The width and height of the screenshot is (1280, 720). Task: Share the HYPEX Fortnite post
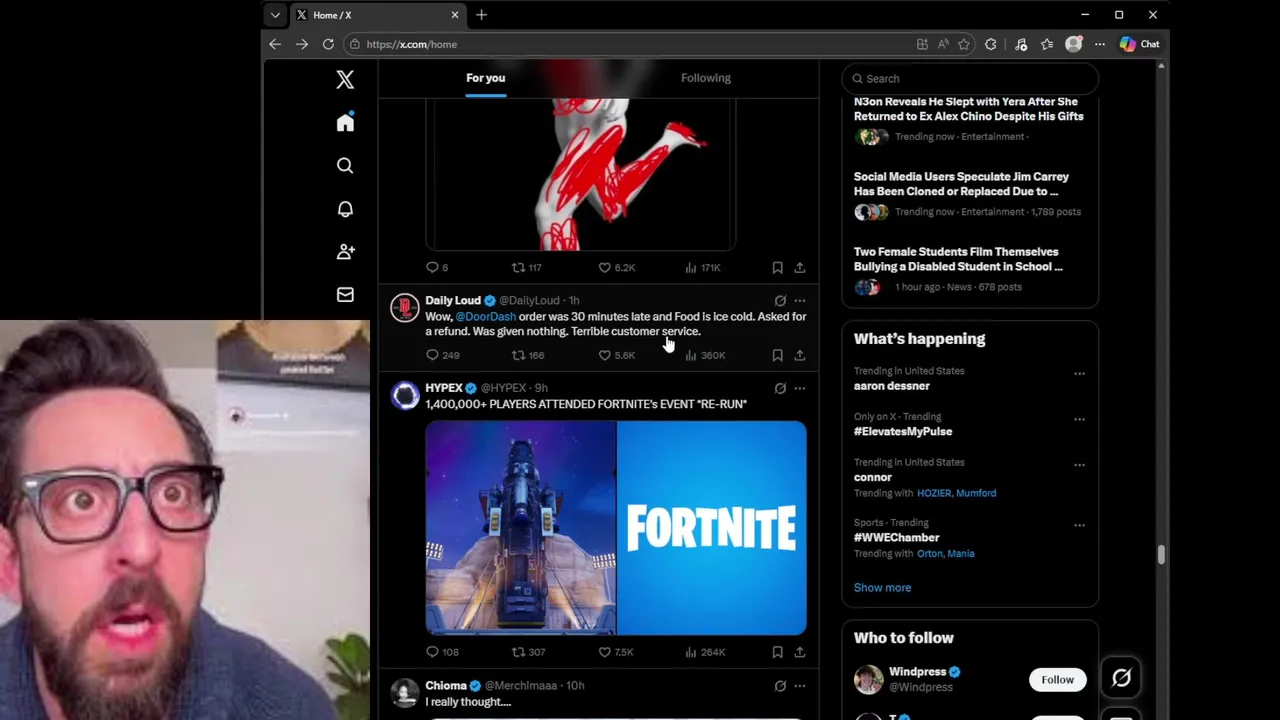point(799,652)
